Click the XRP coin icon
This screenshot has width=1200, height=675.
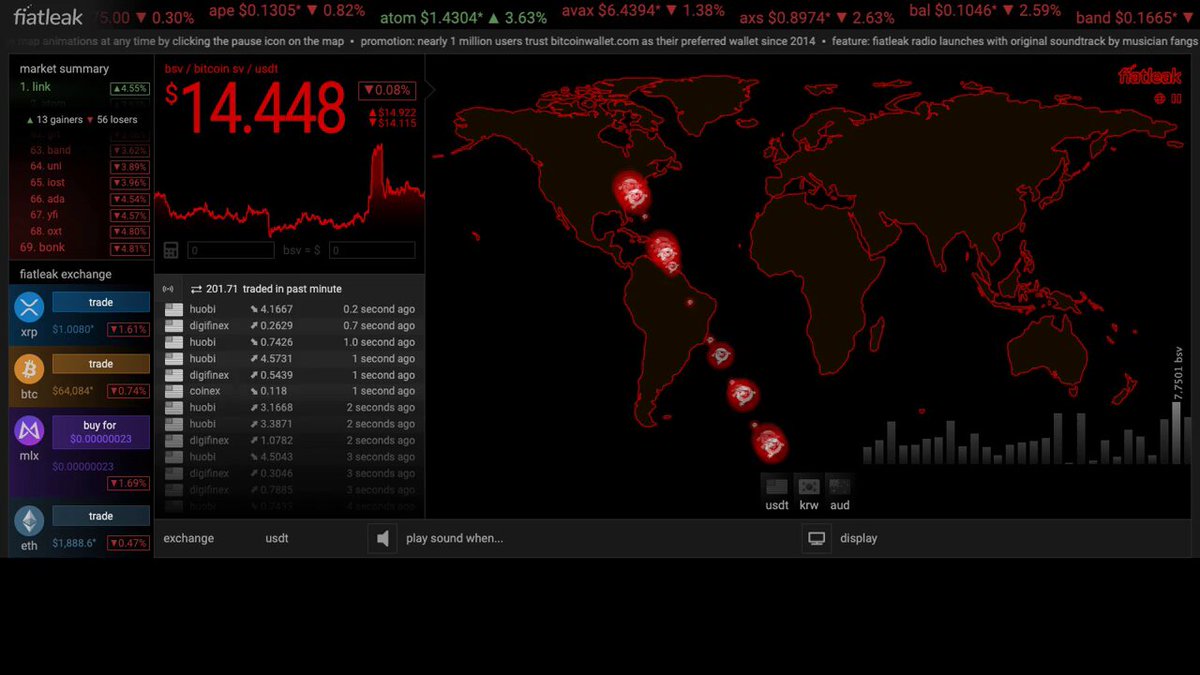[x=29, y=307]
